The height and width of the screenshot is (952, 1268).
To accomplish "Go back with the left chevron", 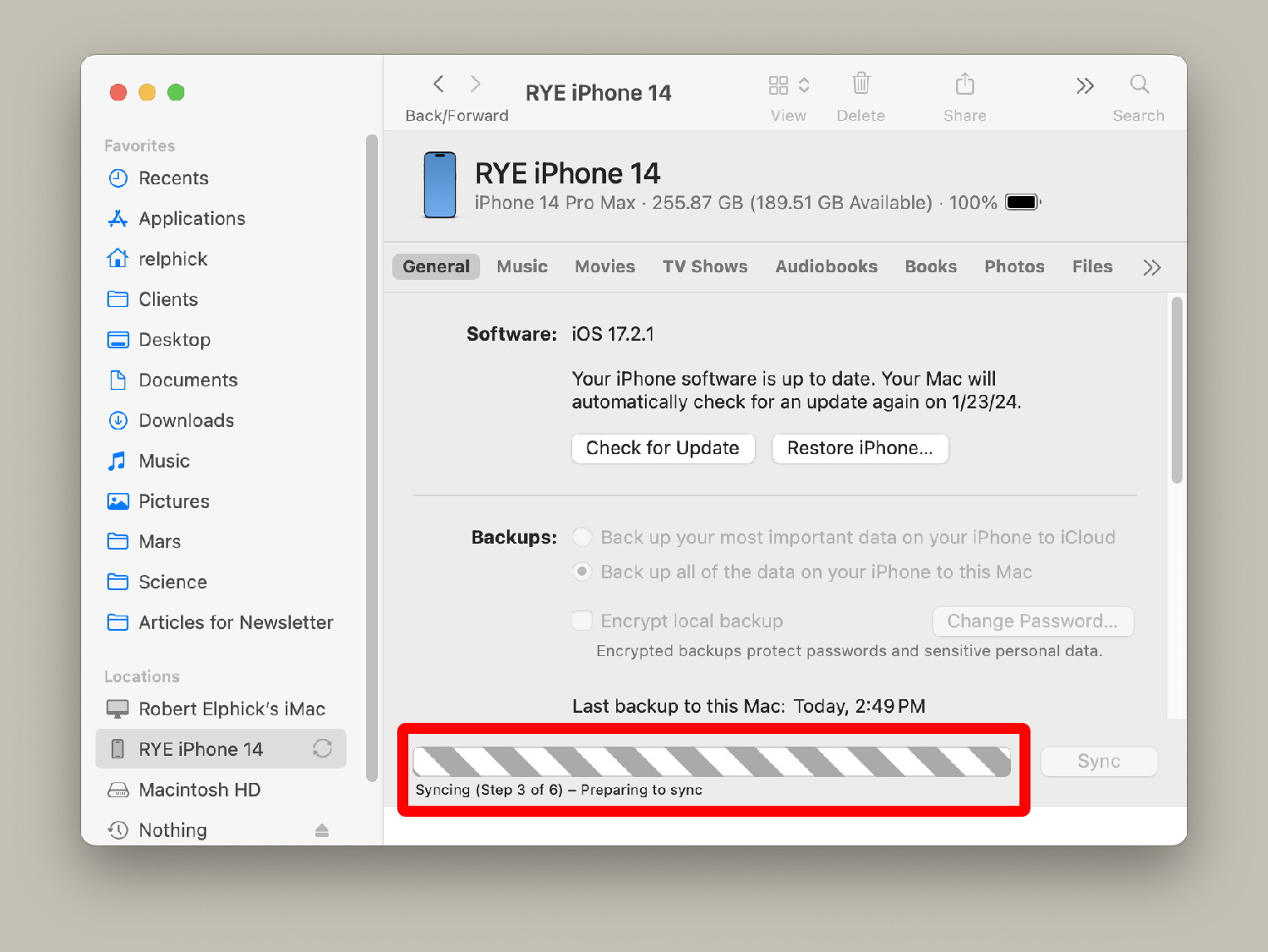I will click(439, 84).
